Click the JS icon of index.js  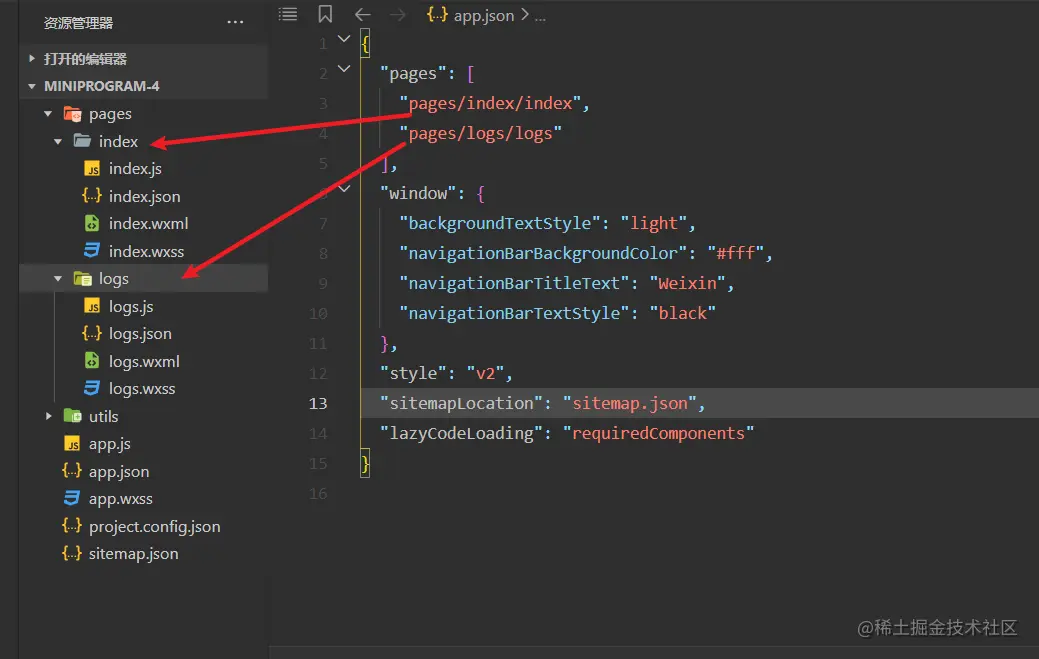(x=92, y=169)
